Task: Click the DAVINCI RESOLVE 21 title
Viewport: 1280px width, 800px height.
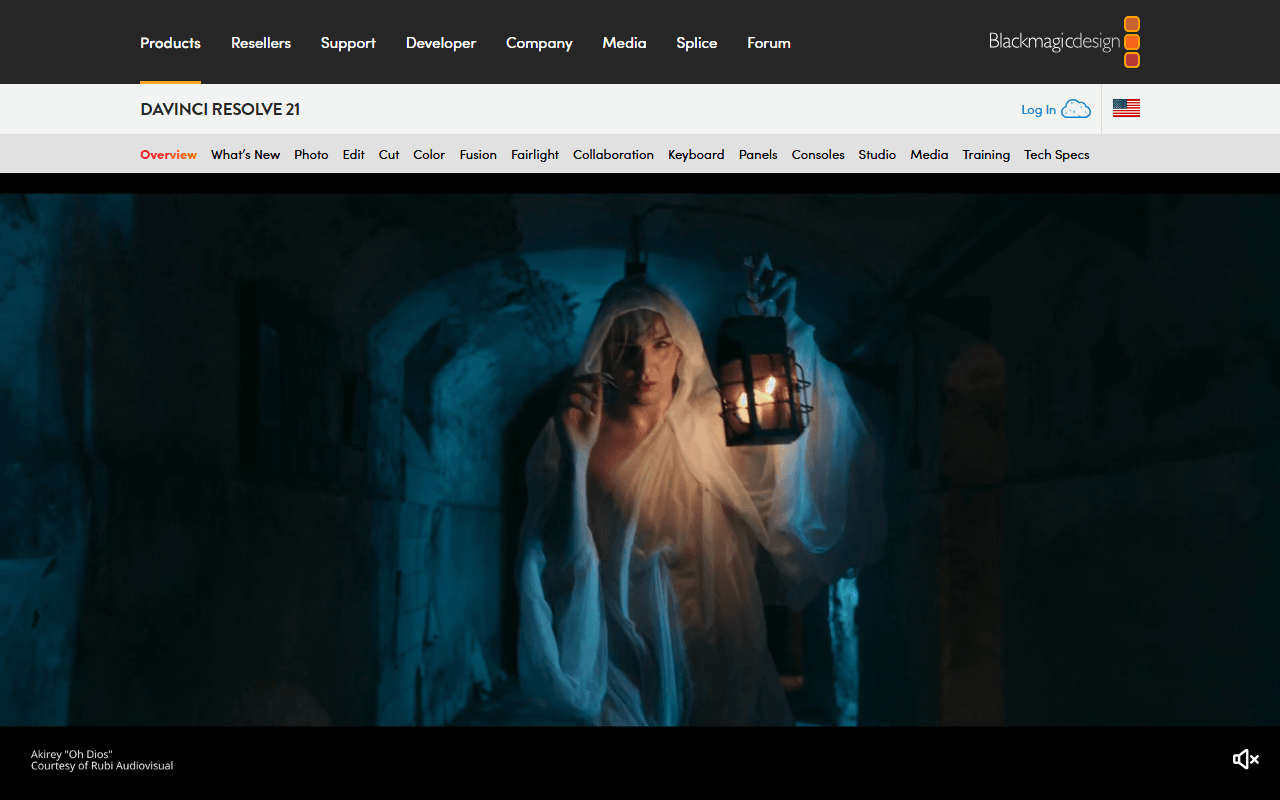Action: [220, 109]
